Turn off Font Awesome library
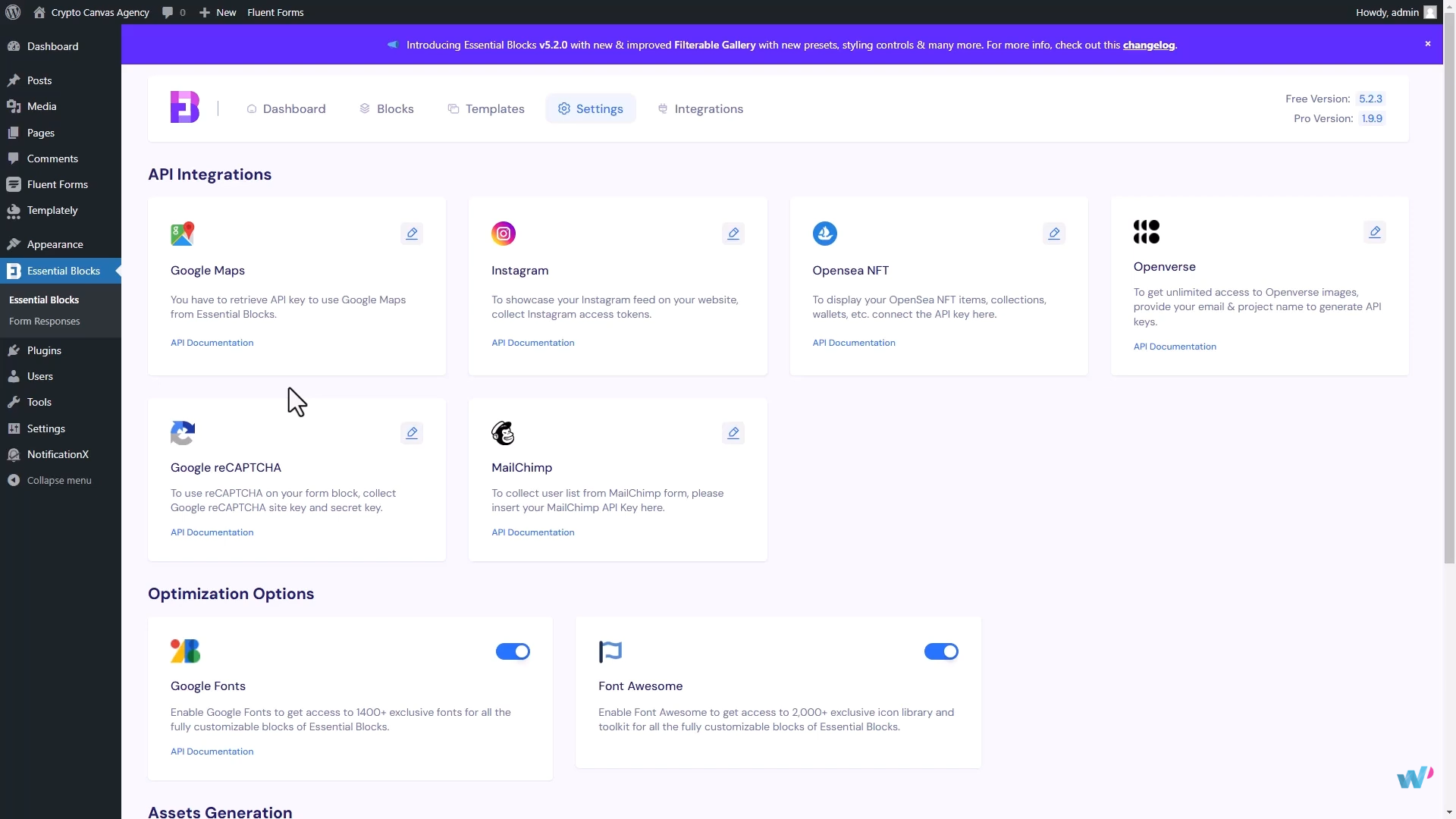1456x819 pixels. click(x=941, y=651)
